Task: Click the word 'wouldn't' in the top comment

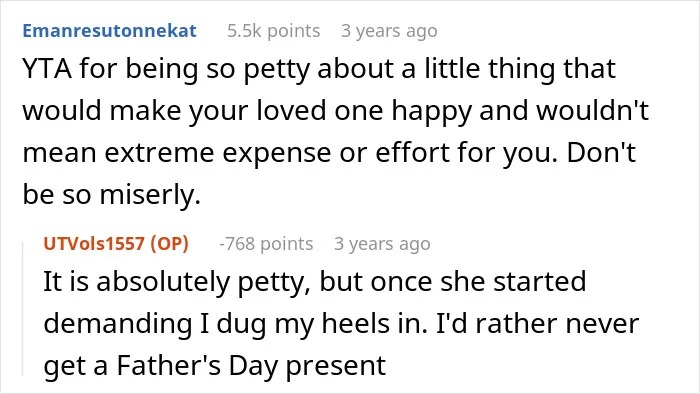Action: pos(592,111)
